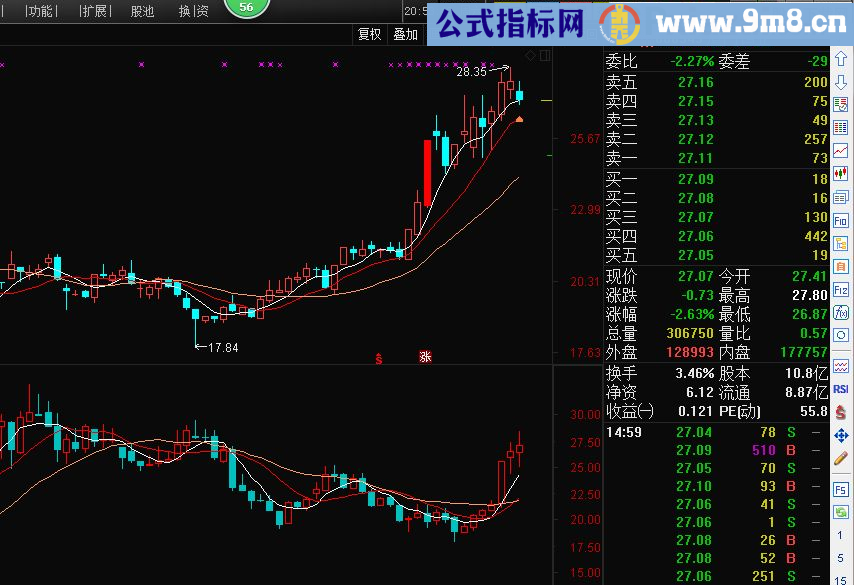
Task: Select the 5-minute period button
Action: (x=840, y=558)
